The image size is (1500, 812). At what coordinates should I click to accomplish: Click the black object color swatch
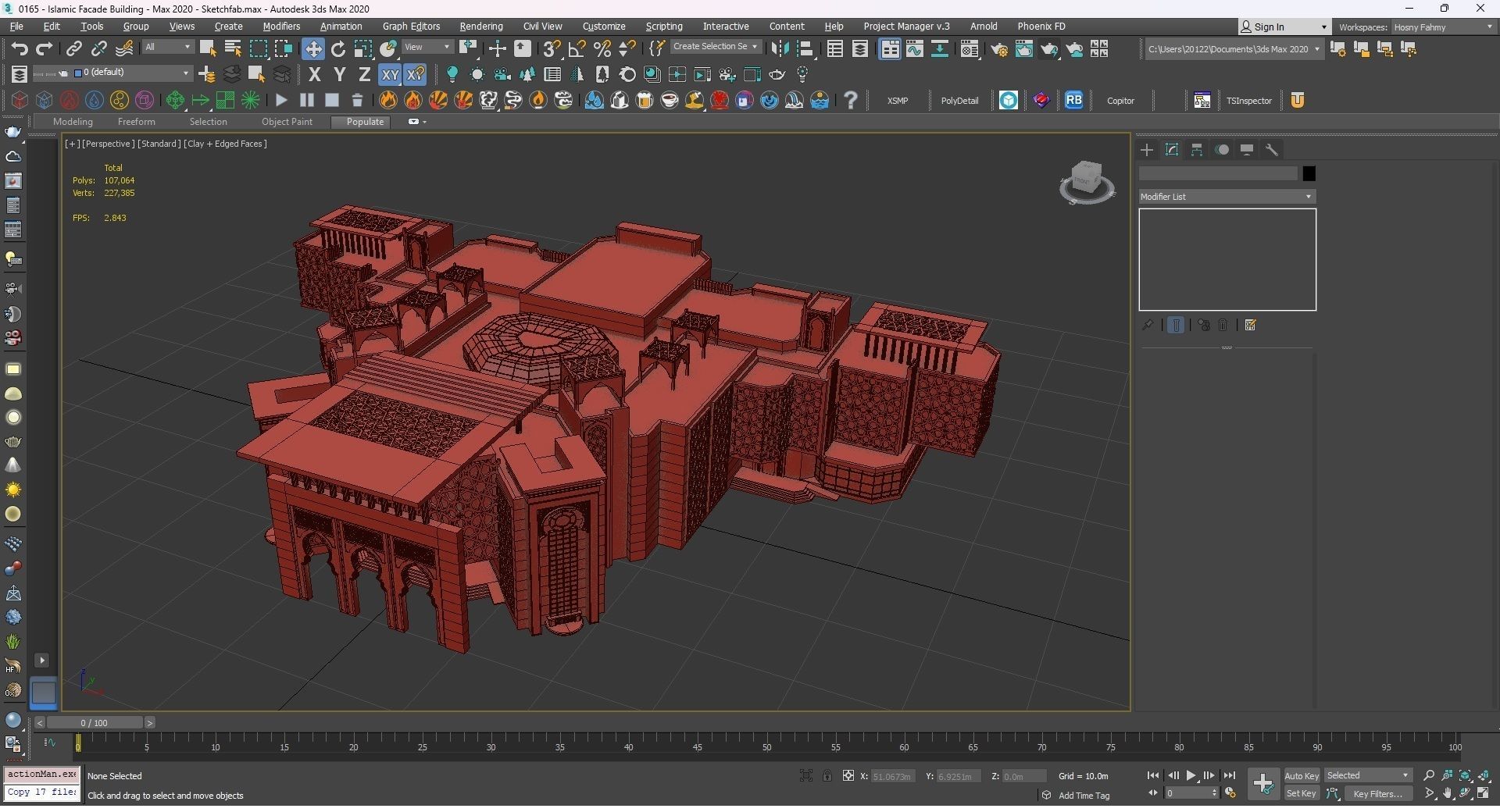(x=1309, y=173)
